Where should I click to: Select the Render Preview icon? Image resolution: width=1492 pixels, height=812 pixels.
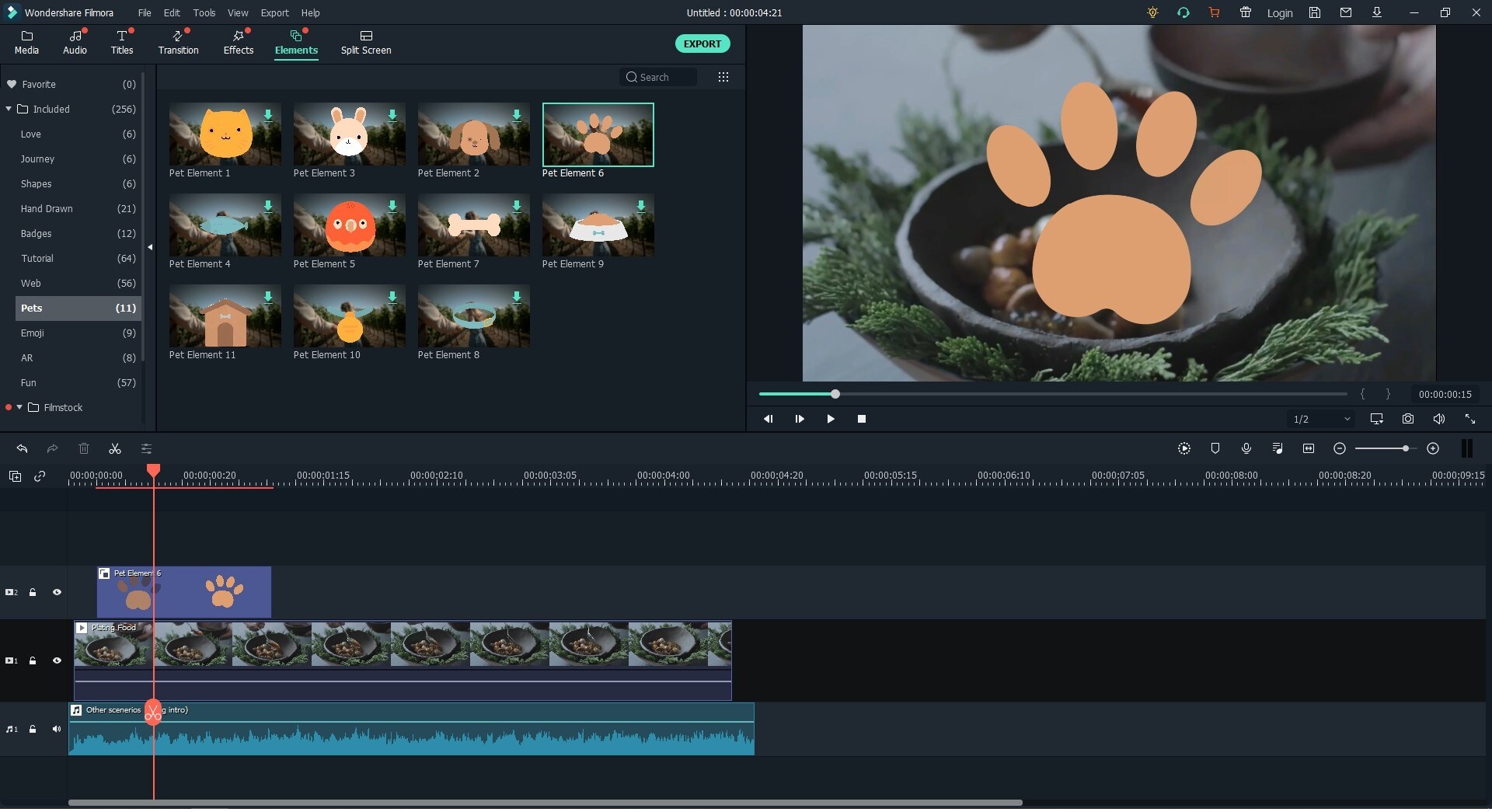1183,448
